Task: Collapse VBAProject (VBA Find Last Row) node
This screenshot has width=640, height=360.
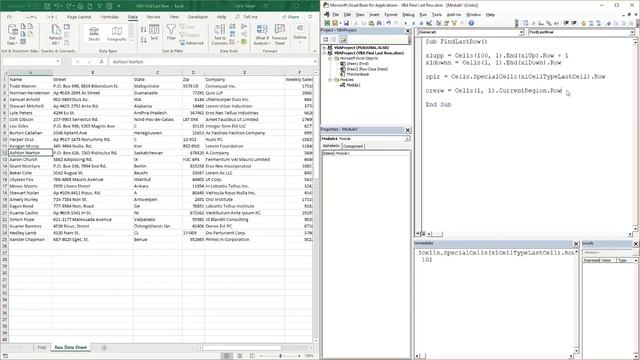Action: 324,53
